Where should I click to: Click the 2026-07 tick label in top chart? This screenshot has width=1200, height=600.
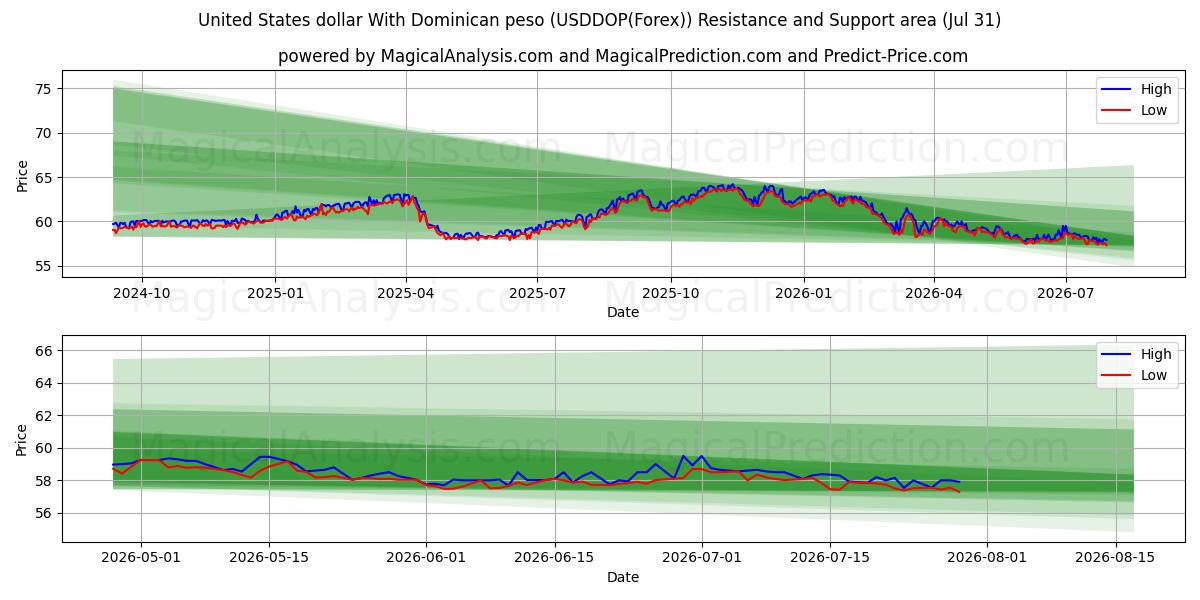pos(1065,293)
